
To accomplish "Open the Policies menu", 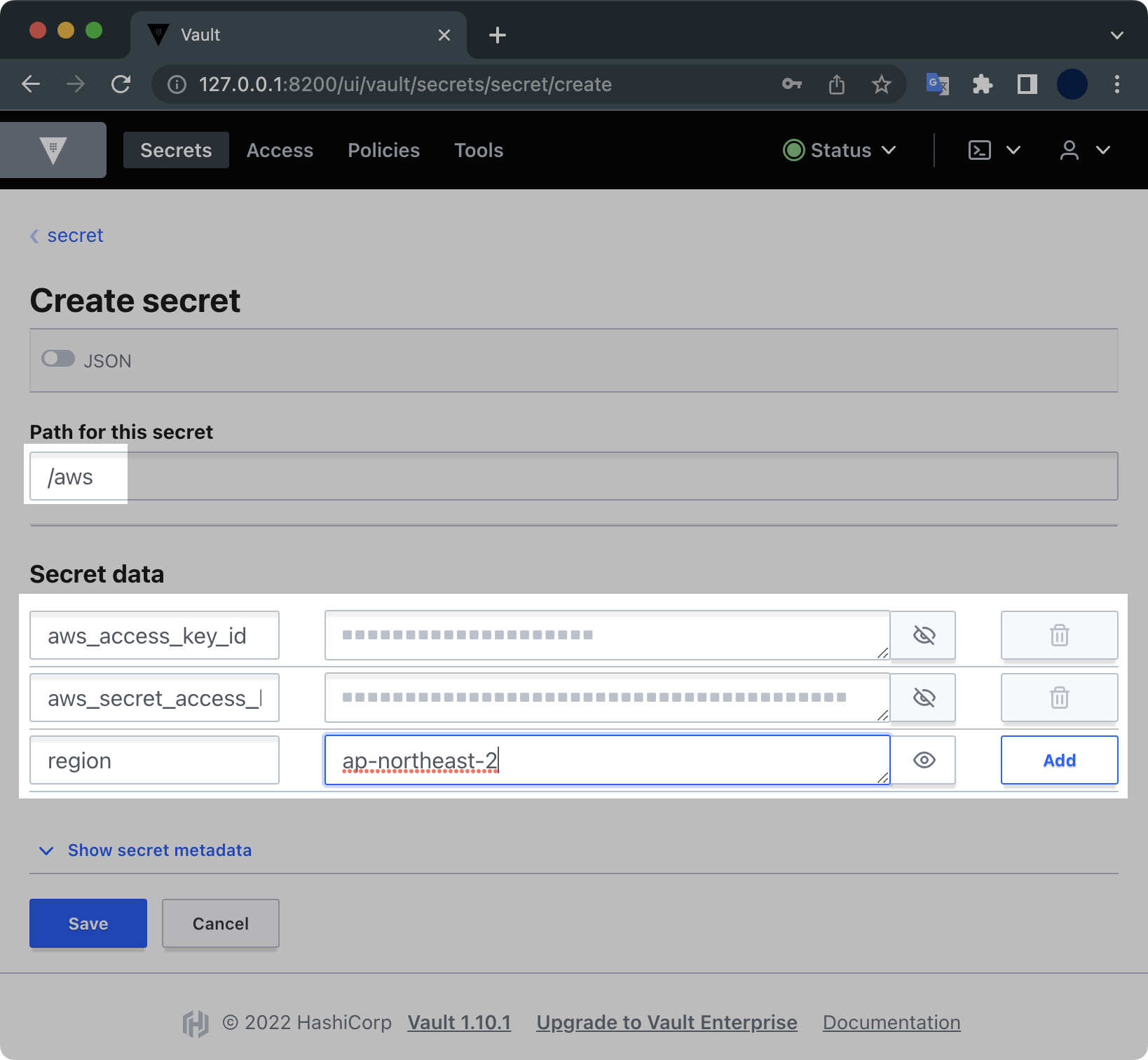I will [x=383, y=150].
